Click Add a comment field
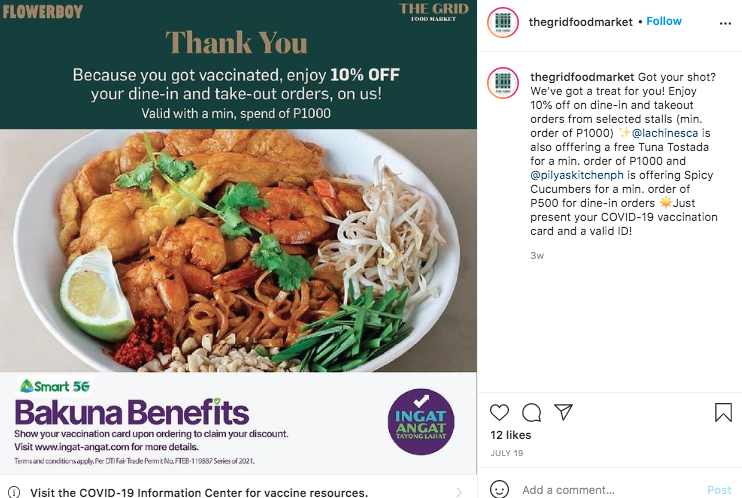The height and width of the screenshot is (498, 742). click(x=610, y=490)
